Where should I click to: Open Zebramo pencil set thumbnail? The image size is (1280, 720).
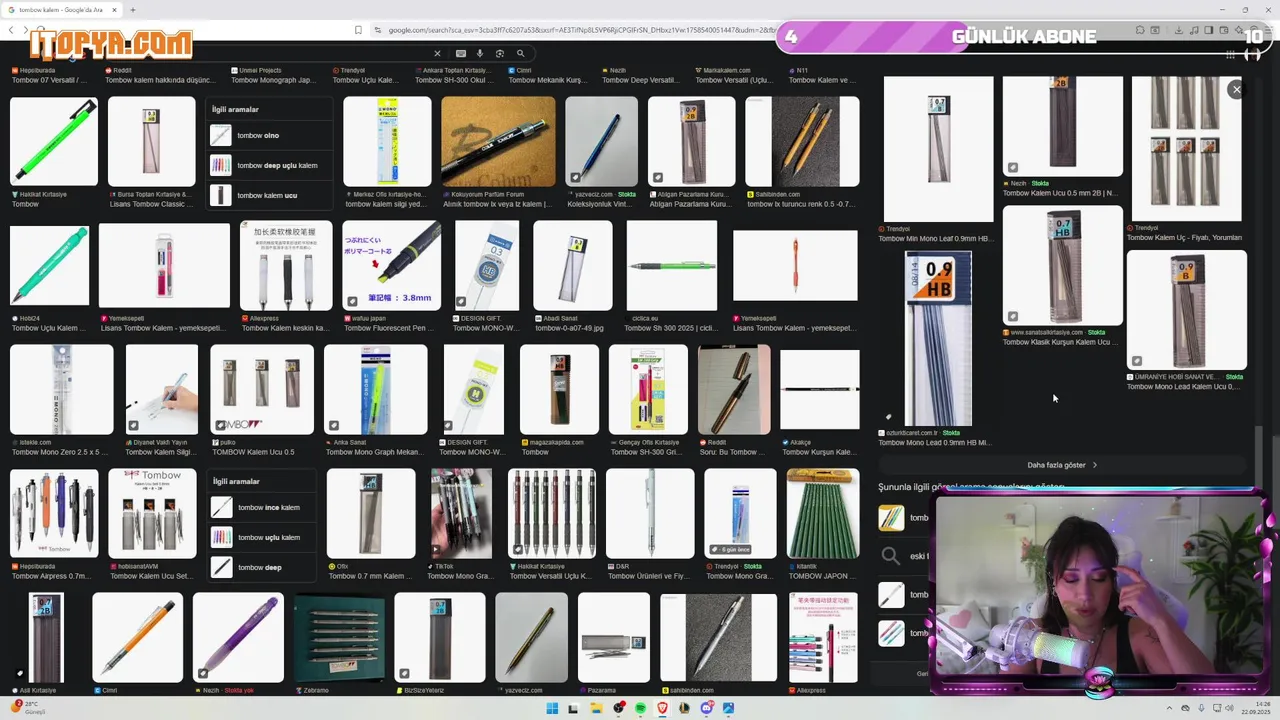pos(340,638)
